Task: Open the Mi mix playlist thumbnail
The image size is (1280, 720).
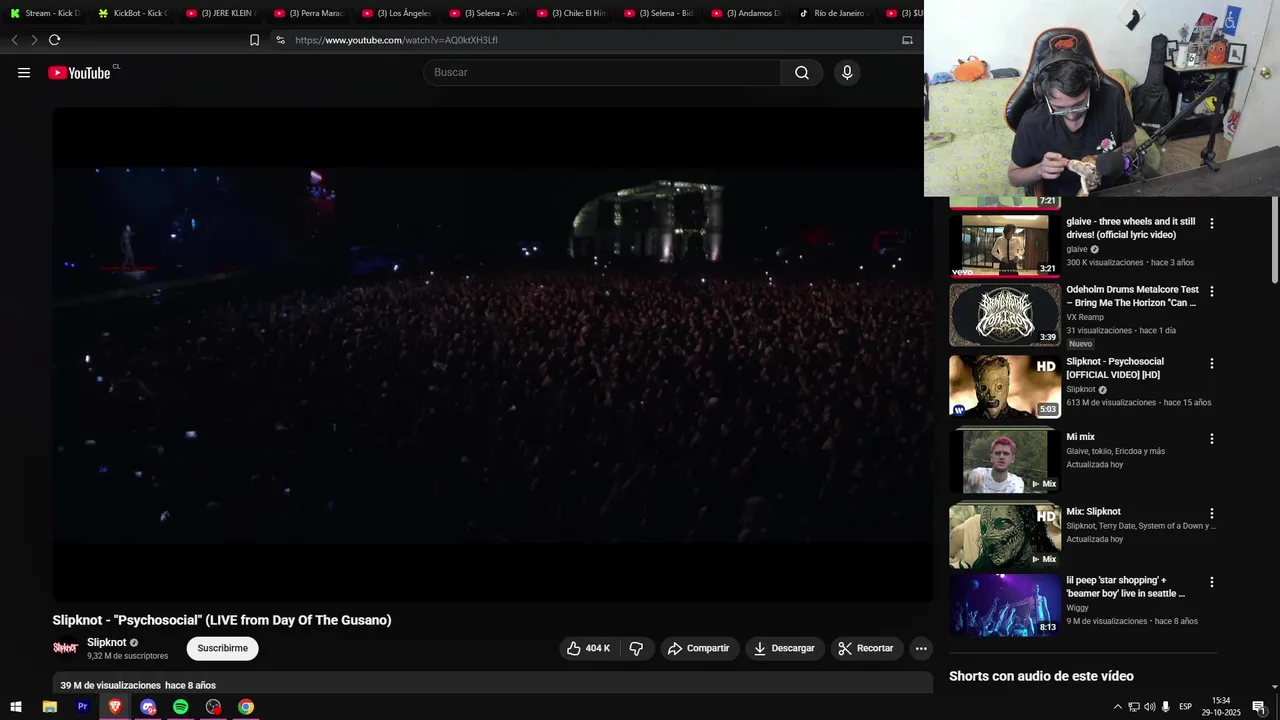Action: 1005,461
